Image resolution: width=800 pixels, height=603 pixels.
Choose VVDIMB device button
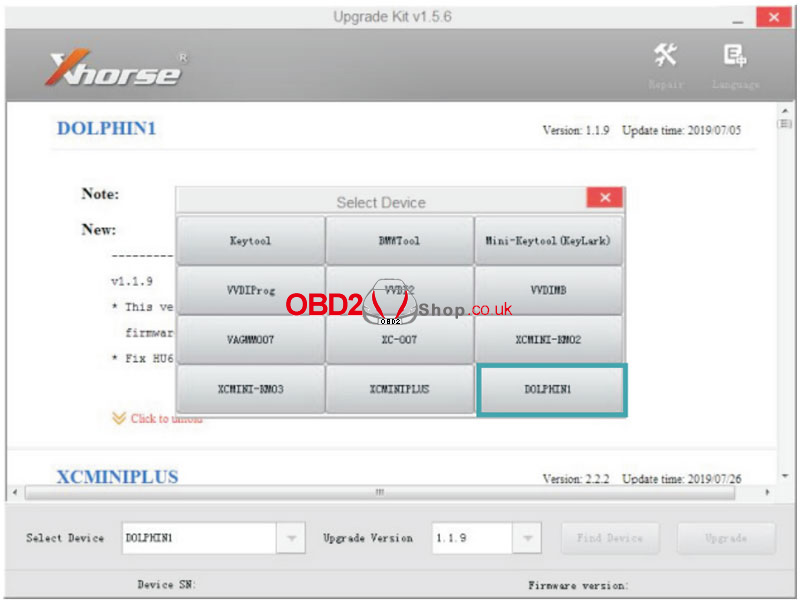pos(548,290)
